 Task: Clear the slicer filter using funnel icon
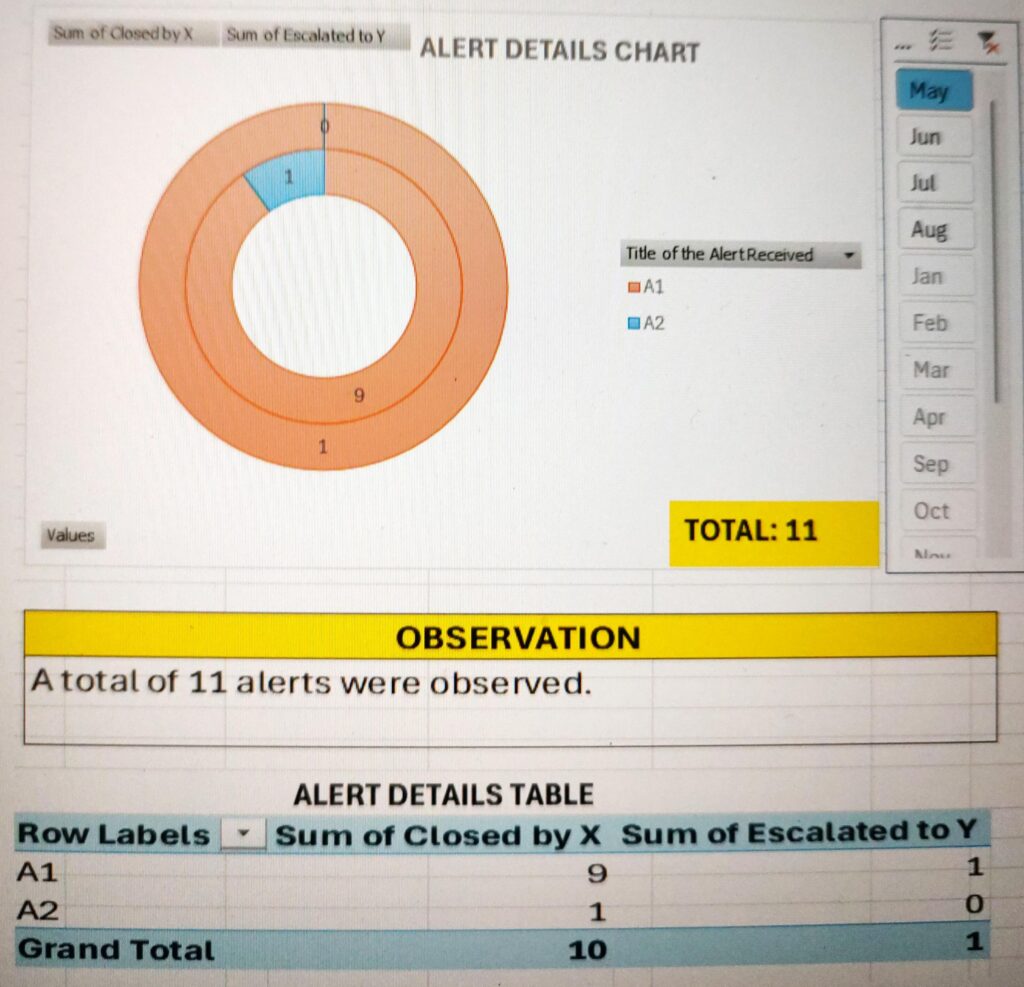[987, 40]
